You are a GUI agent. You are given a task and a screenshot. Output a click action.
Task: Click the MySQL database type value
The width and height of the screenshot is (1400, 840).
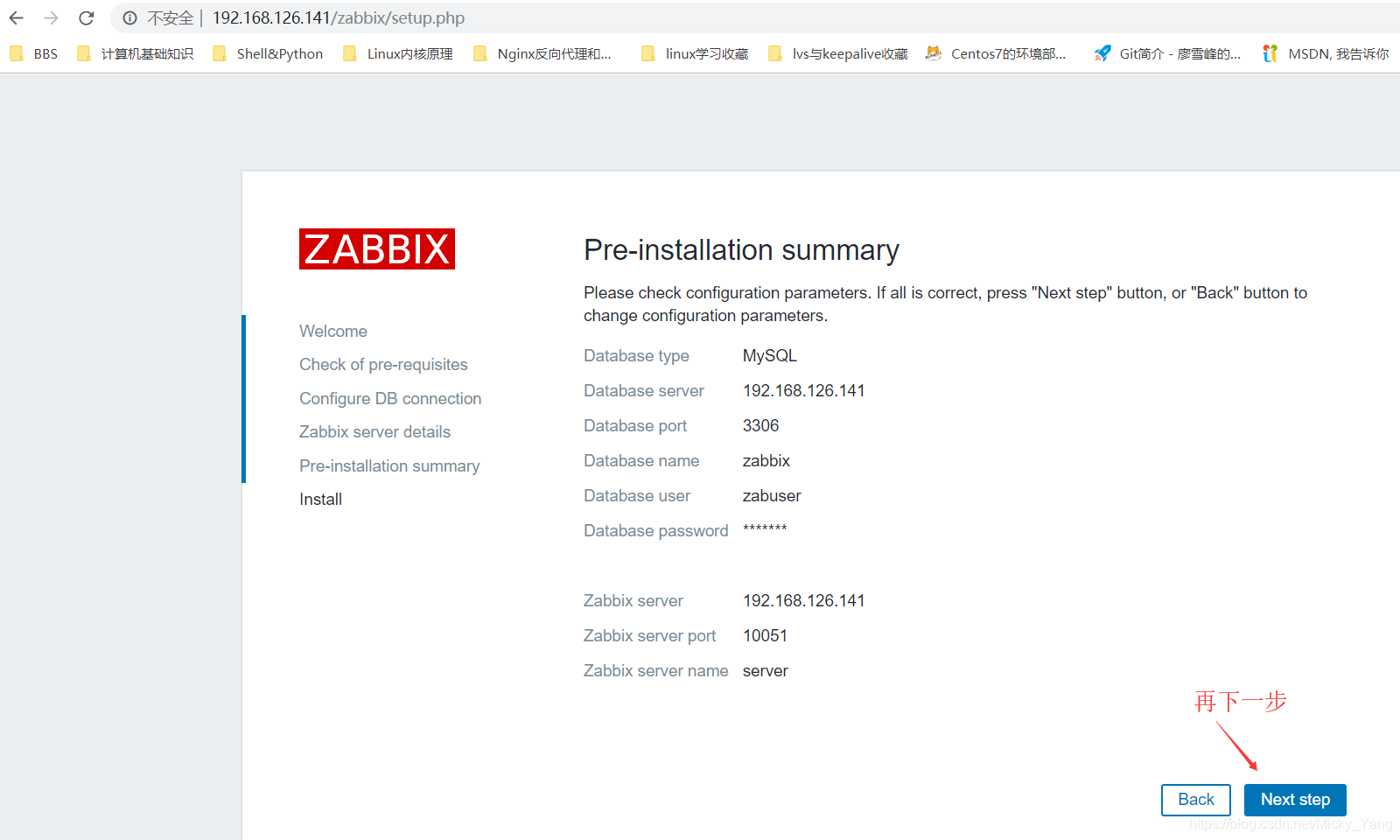coord(770,356)
